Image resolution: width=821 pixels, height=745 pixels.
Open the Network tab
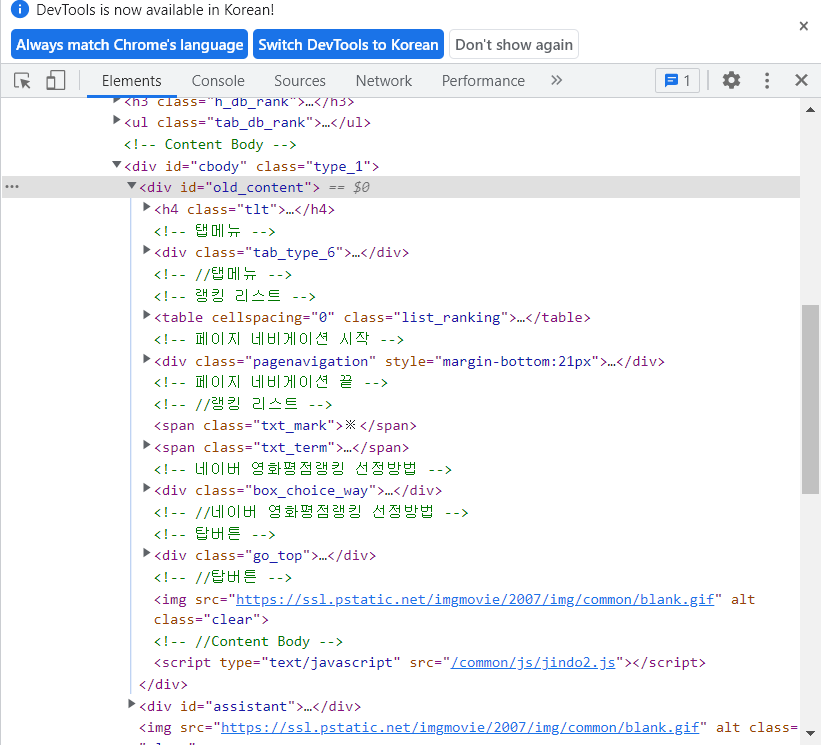tap(383, 81)
